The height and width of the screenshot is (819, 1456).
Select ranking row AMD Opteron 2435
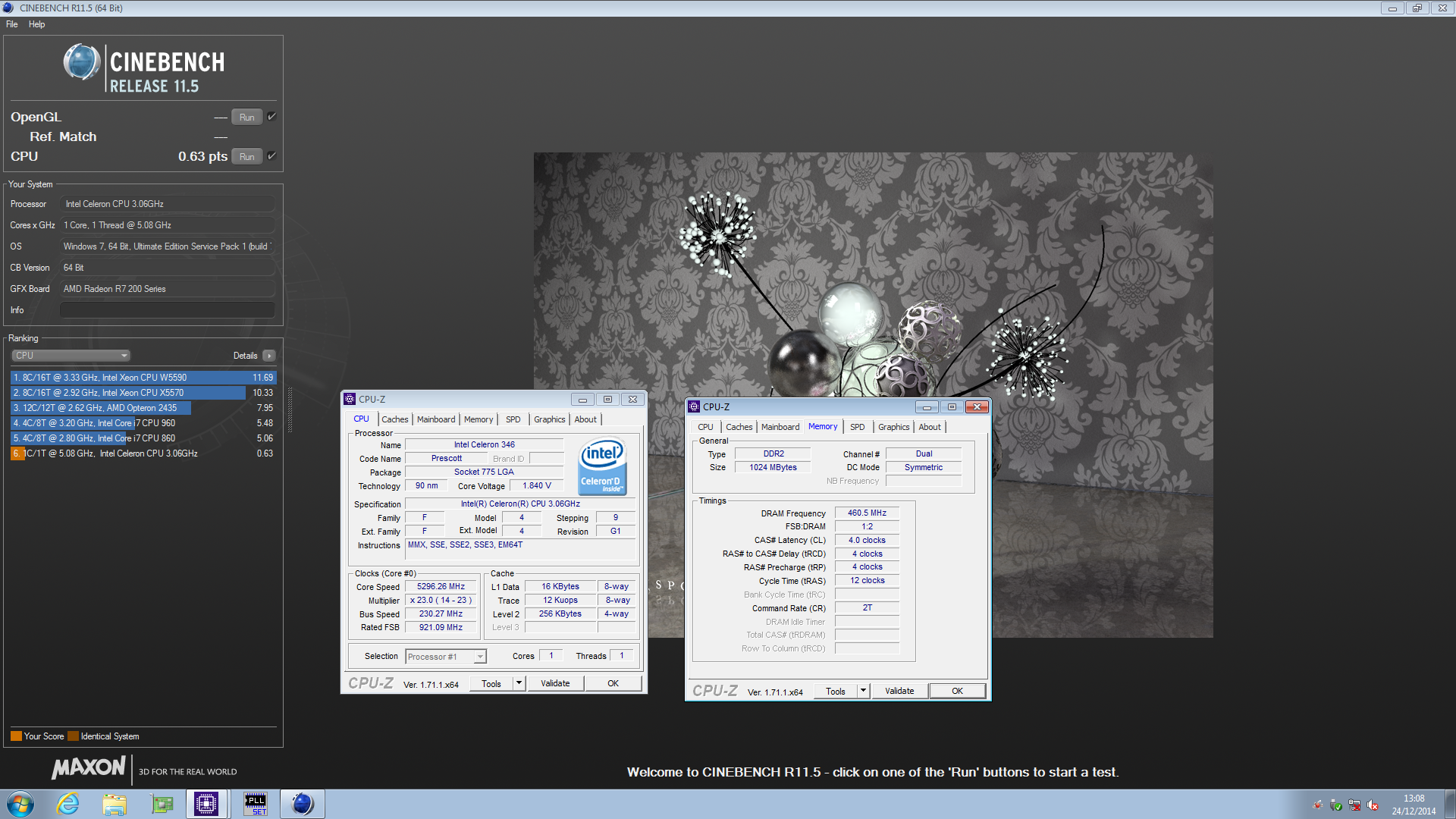point(143,408)
